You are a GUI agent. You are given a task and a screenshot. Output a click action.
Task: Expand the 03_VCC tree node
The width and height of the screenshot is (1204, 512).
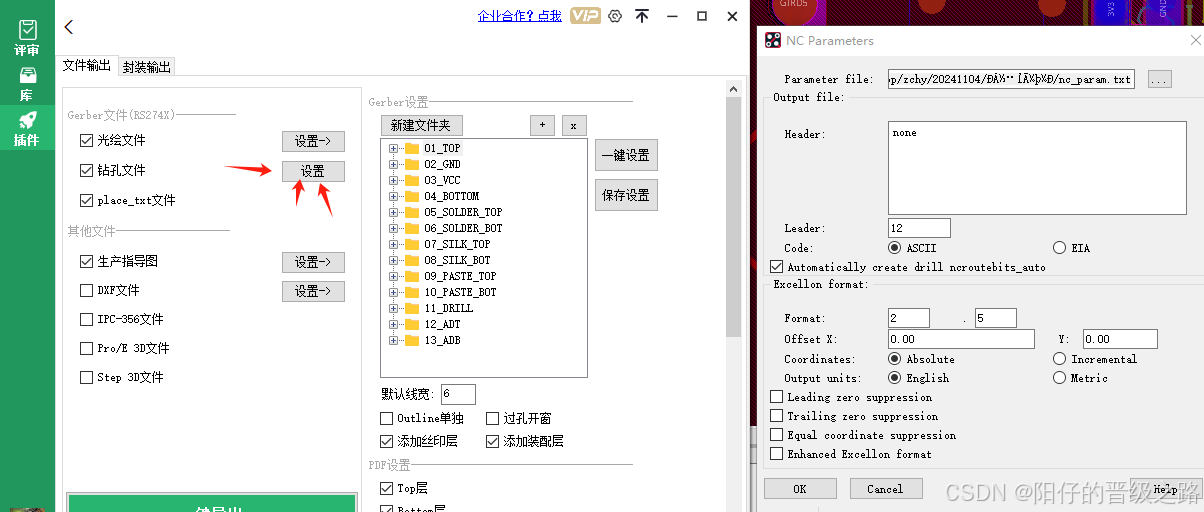[393, 180]
